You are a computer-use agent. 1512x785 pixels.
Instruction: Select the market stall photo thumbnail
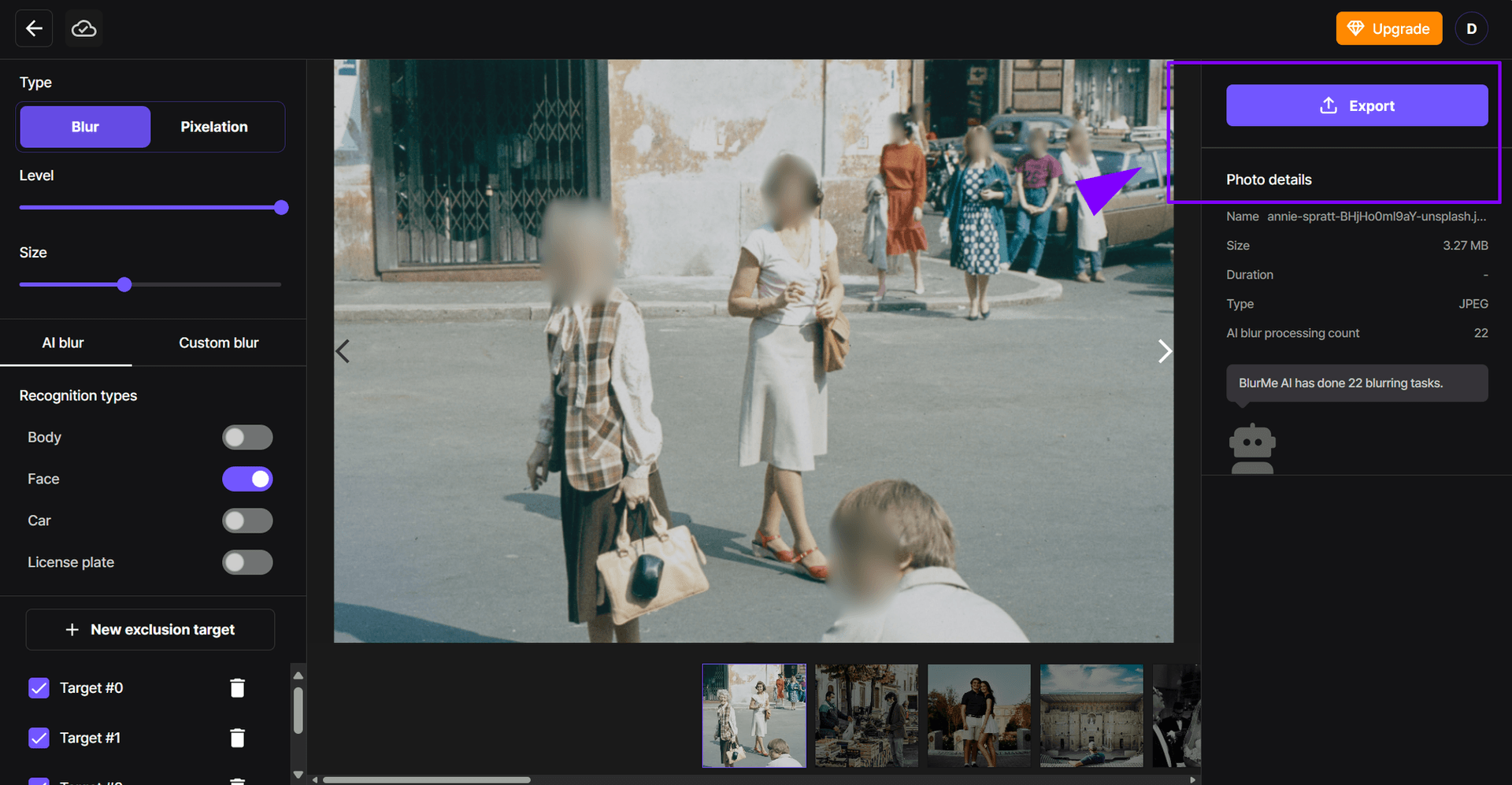(866, 715)
